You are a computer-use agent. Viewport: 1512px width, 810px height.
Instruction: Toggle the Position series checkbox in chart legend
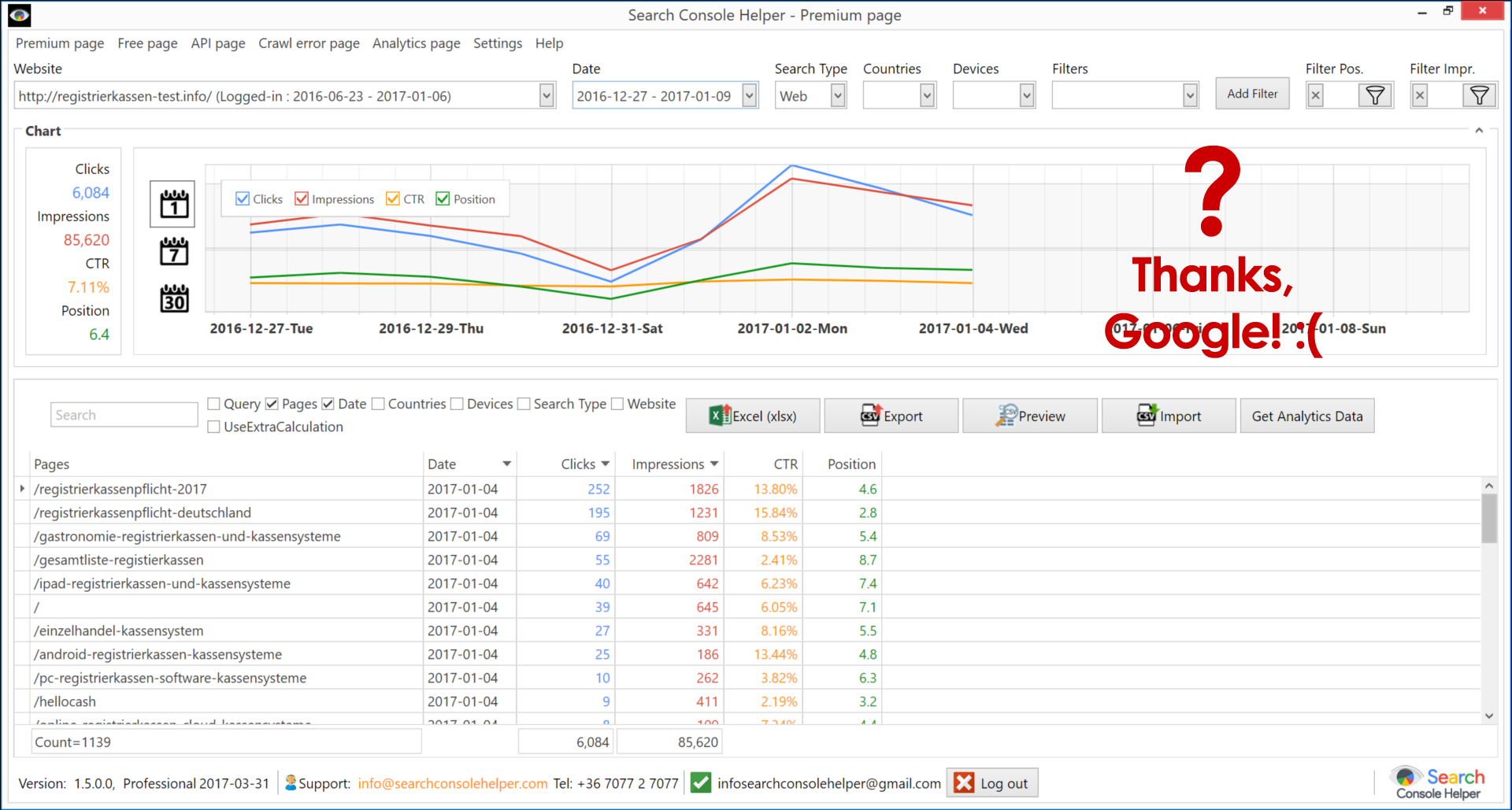(443, 198)
